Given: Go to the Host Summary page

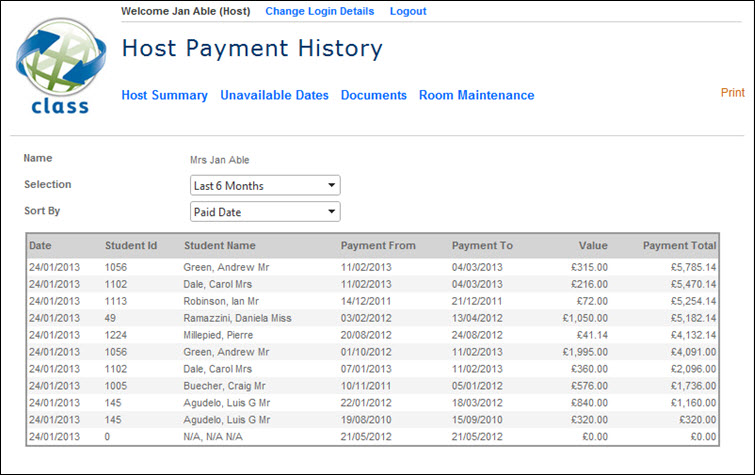Looking at the screenshot, I should [164, 96].
